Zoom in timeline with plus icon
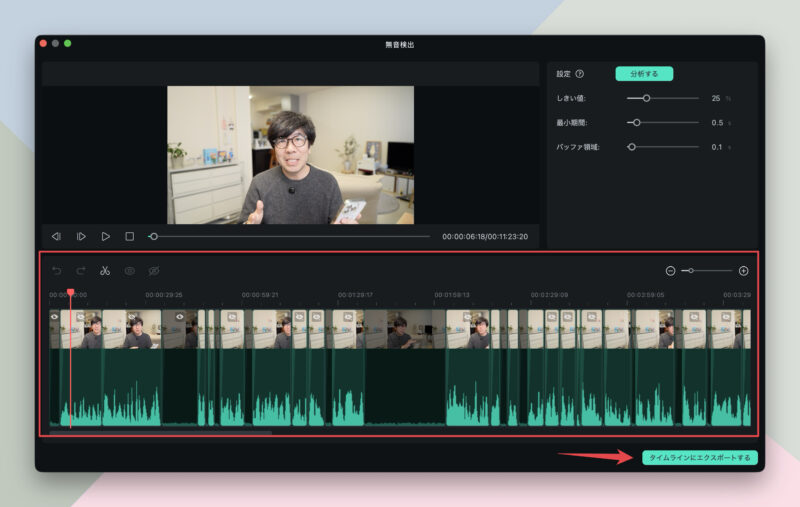Viewport: 800px width, 507px height. (743, 271)
